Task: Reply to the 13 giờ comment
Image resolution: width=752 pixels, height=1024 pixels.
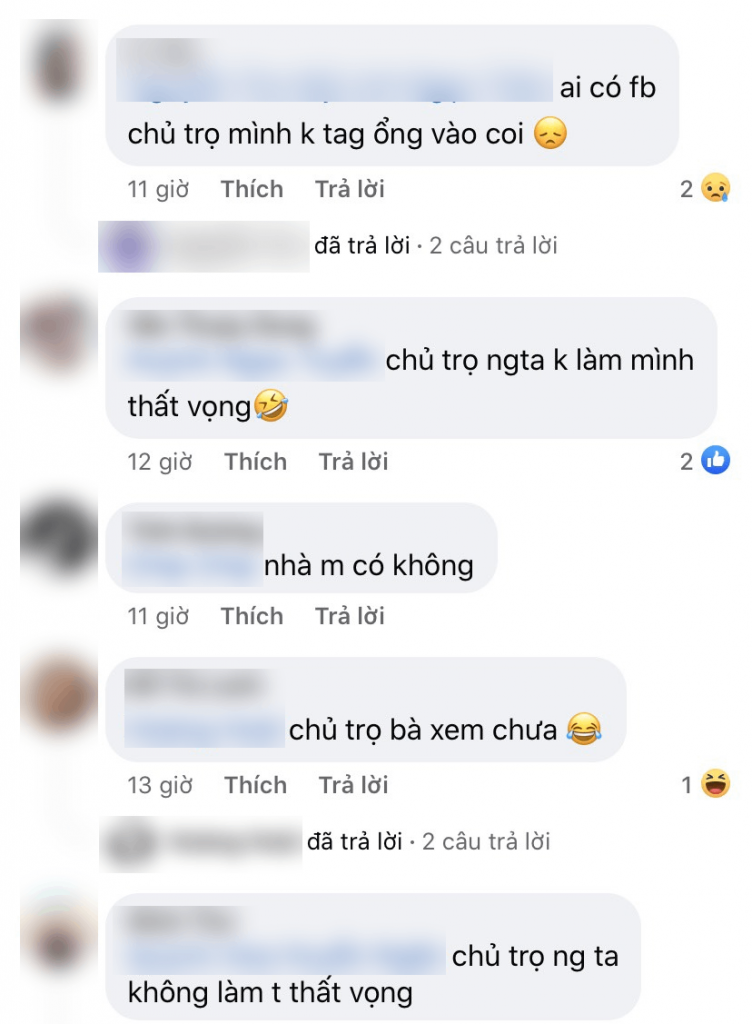Action: (353, 784)
